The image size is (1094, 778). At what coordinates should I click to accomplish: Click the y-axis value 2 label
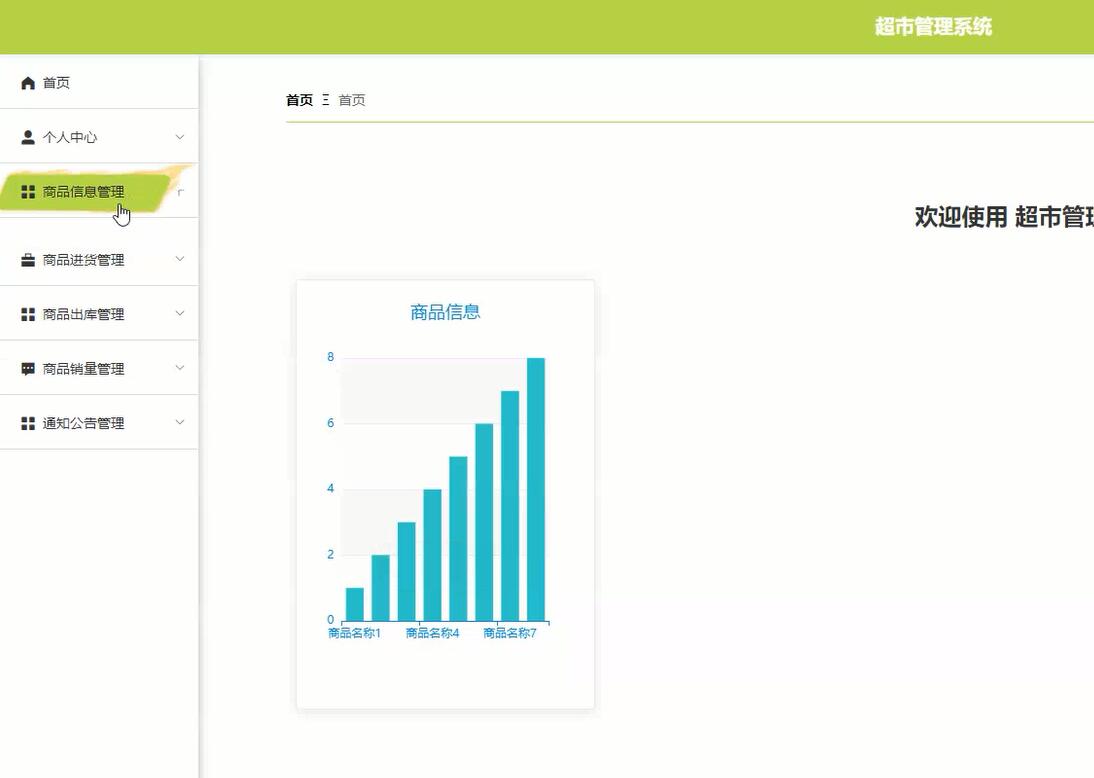point(331,555)
